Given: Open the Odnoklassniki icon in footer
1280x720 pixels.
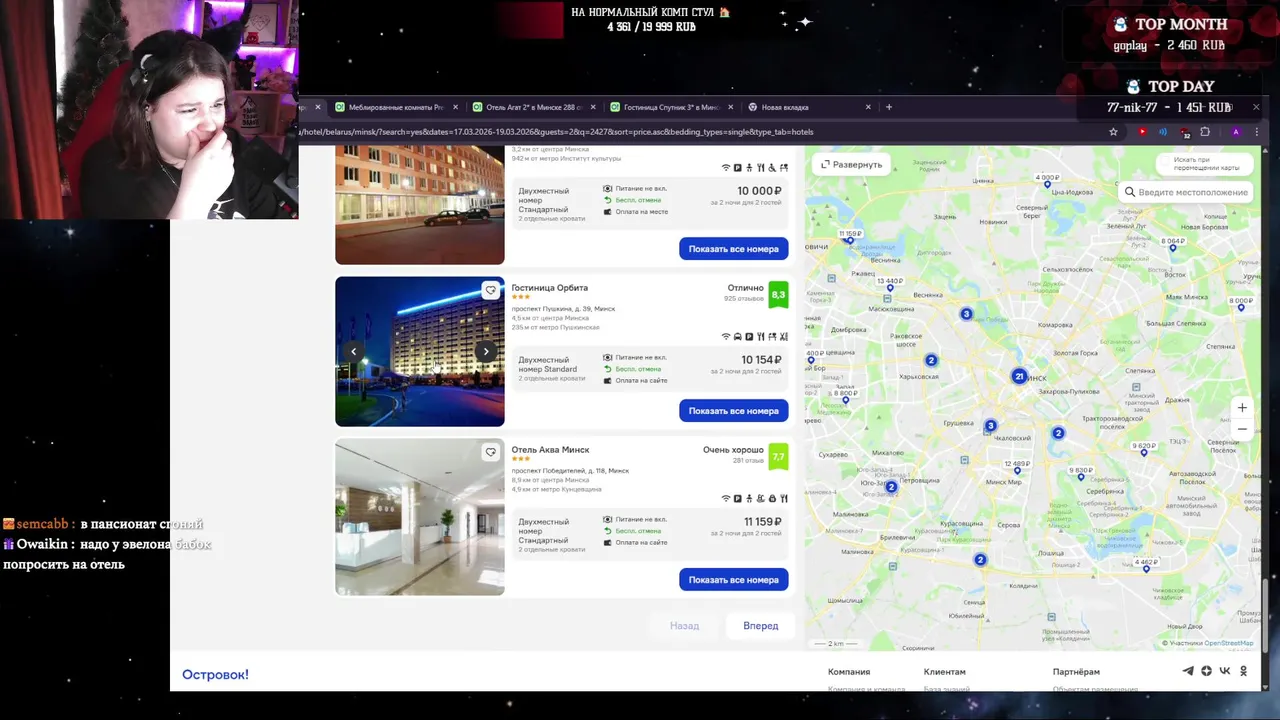Looking at the screenshot, I should 1244,671.
